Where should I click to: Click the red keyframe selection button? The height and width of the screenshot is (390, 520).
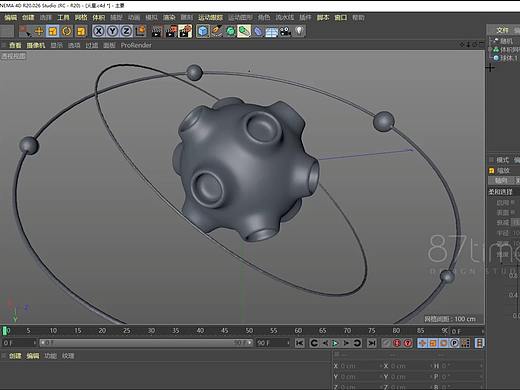(x=408, y=343)
